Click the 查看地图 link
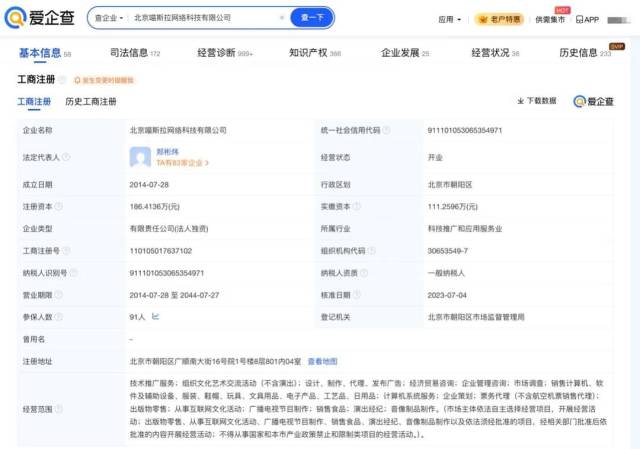The height and width of the screenshot is (449, 640). click(322, 361)
